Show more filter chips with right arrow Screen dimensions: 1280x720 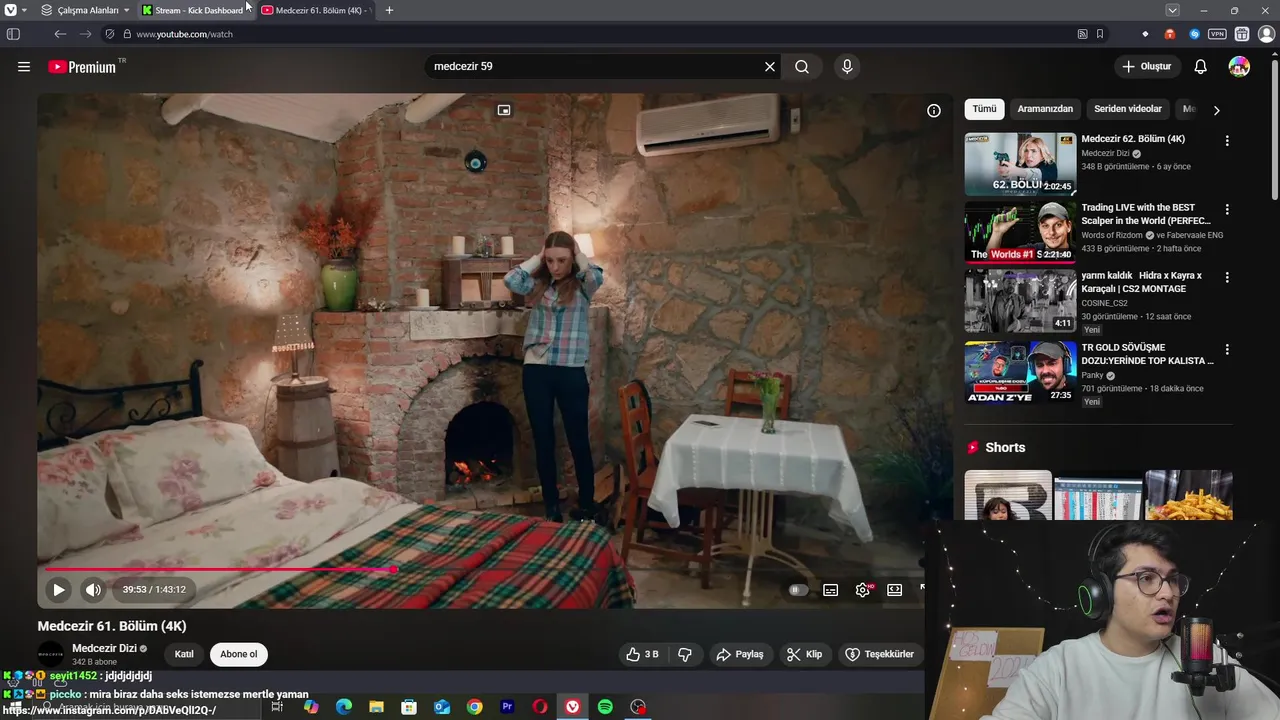click(x=1216, y=110)
